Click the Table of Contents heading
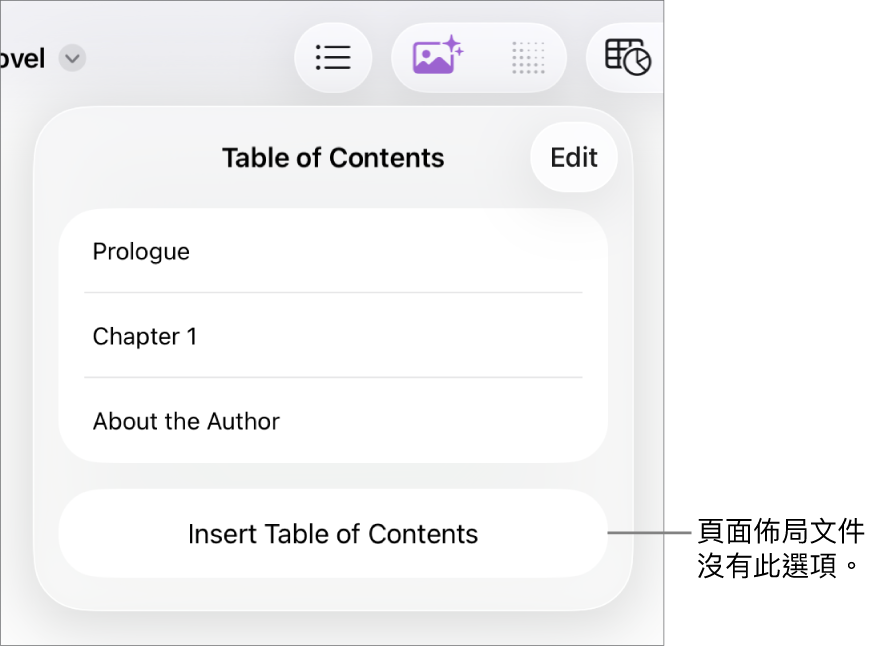 pos(333,158)
